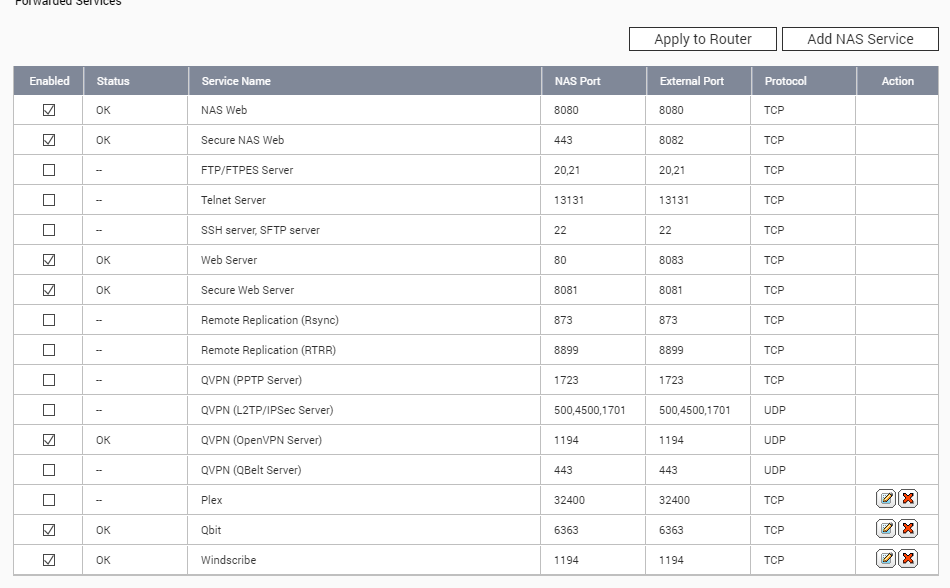Uncheck the QVPN (OpenVPN Server) service

[x=49, y=440]
